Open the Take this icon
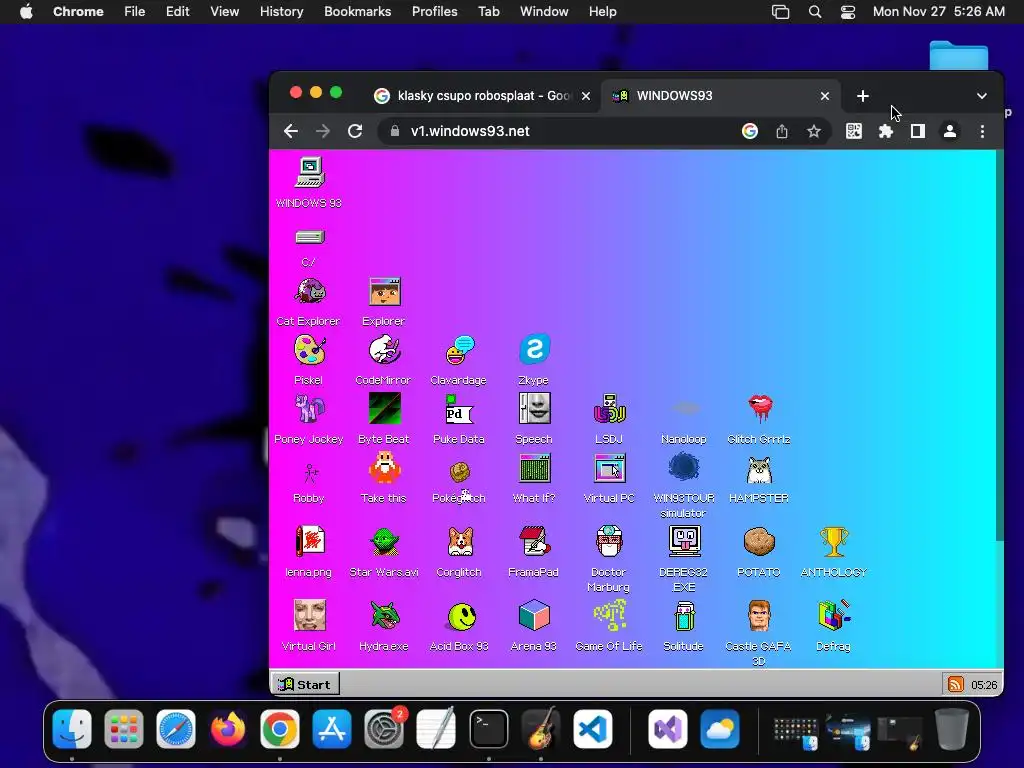Screen dimensions: 1024x768 pyautogui.click(x=384, y=468)
